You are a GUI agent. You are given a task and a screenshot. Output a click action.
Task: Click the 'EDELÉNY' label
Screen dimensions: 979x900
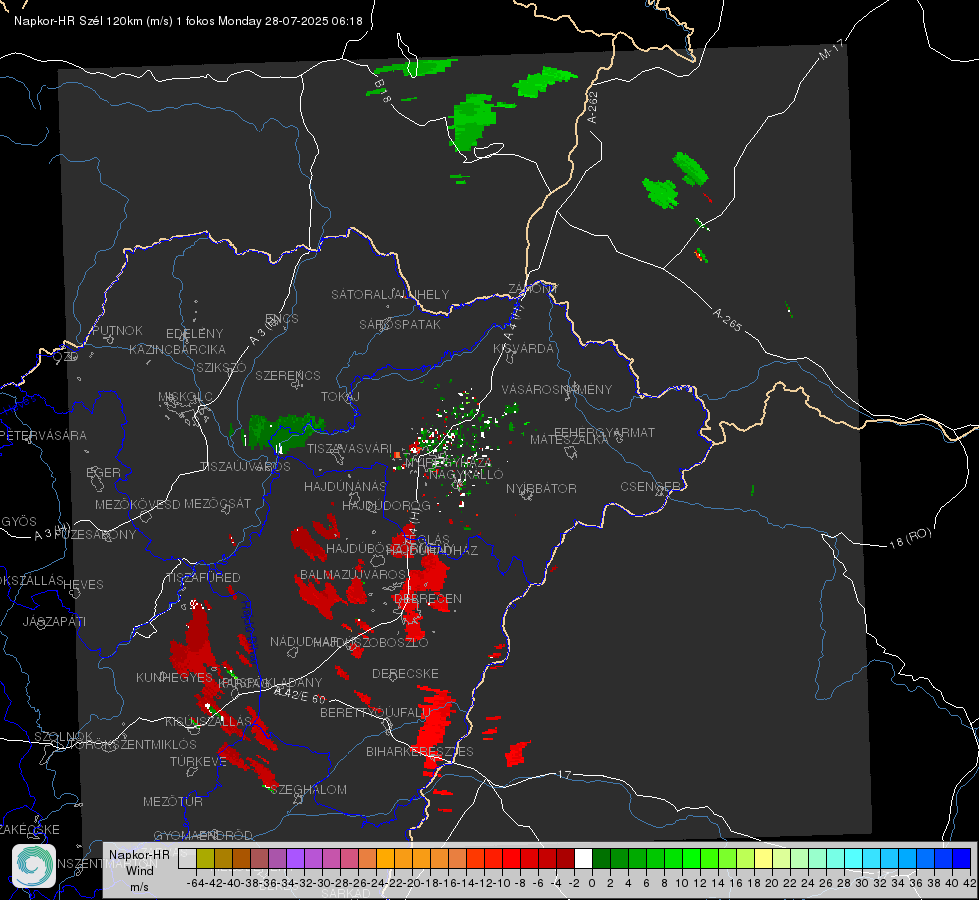(x=194, y=334)
